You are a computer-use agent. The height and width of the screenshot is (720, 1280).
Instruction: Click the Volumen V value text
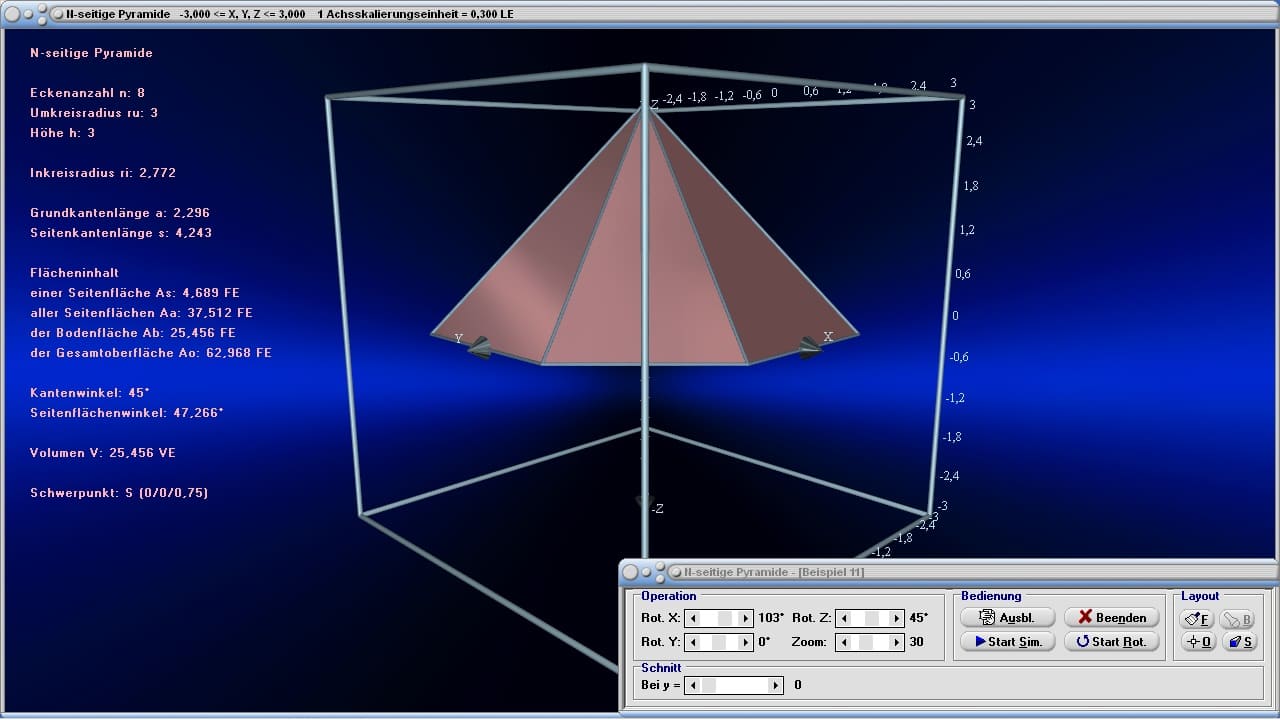(103, 453)
